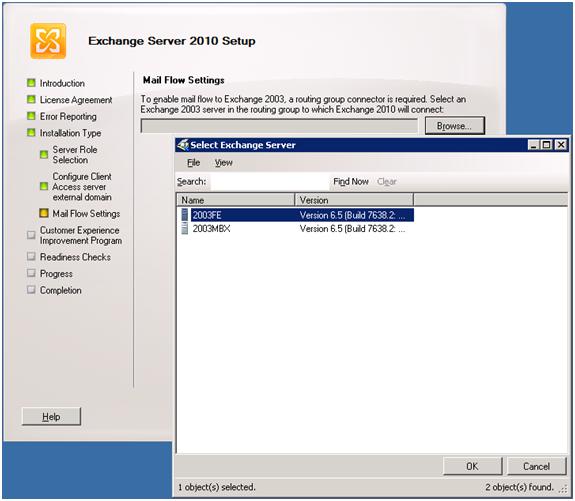This screenshot has height=501, width=575.
Task: Click '1 object(s) selected.' status text
Action: [x=217, y=487]
